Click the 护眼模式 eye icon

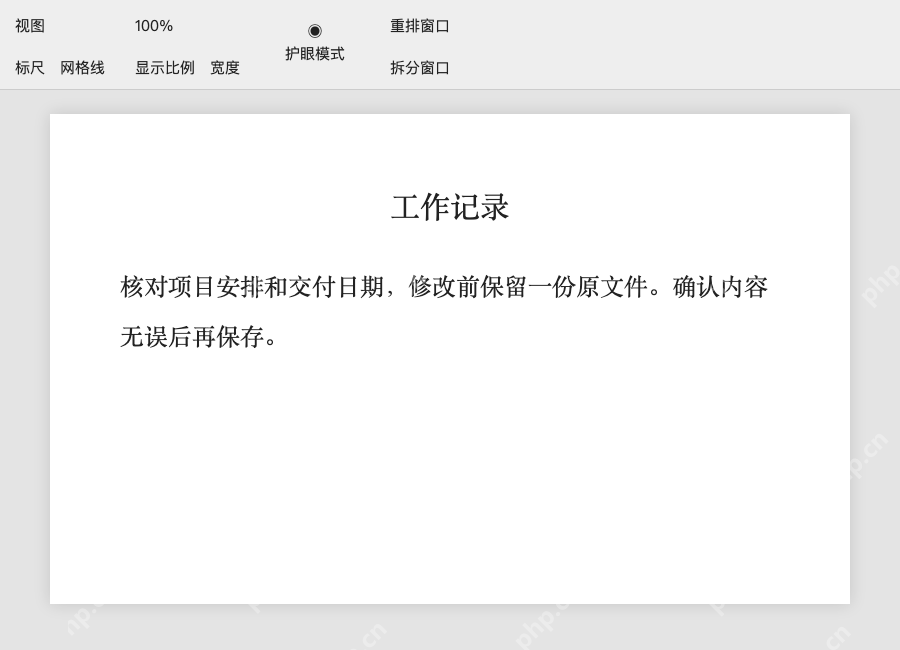click(x=315, y=30)
